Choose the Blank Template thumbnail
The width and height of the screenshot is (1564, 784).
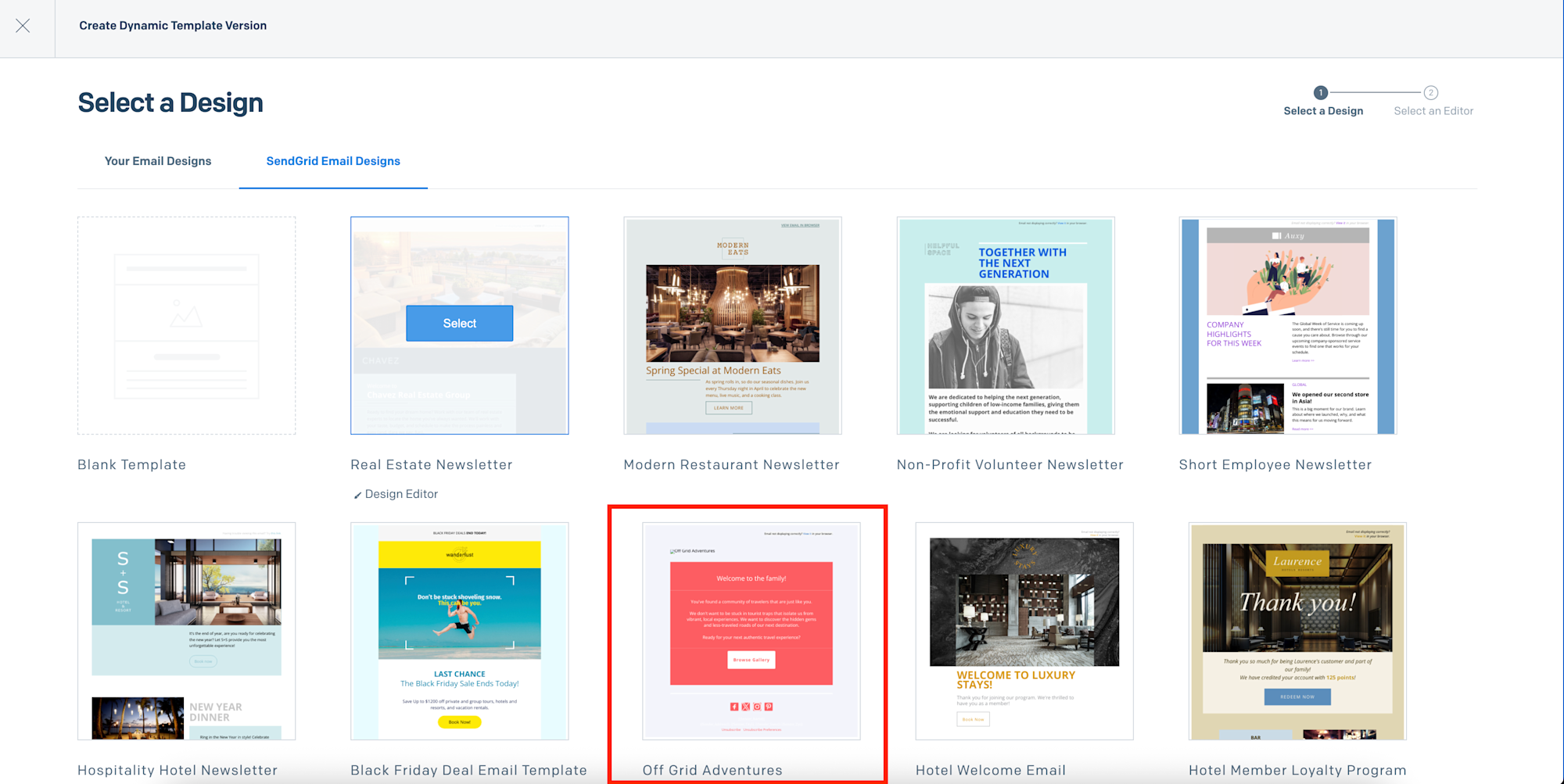pyautogui.click(x=186, y=325)
